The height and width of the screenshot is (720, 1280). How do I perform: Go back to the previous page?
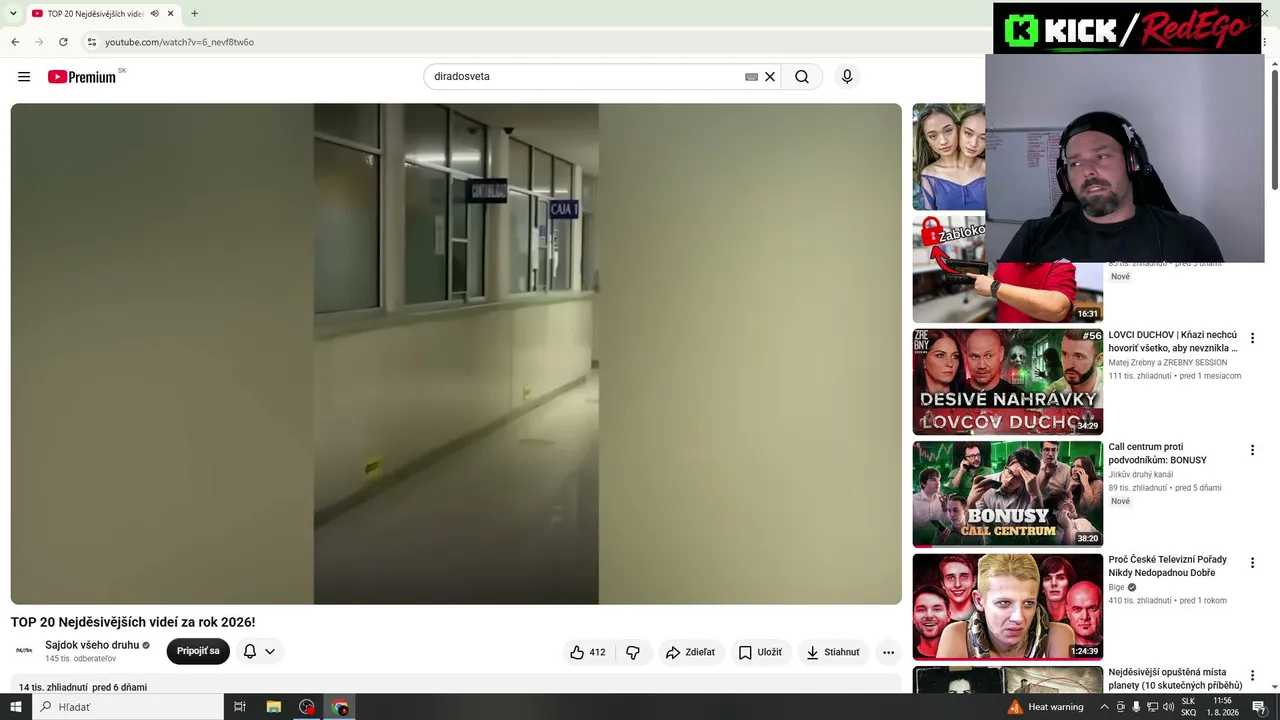point(15,42)
